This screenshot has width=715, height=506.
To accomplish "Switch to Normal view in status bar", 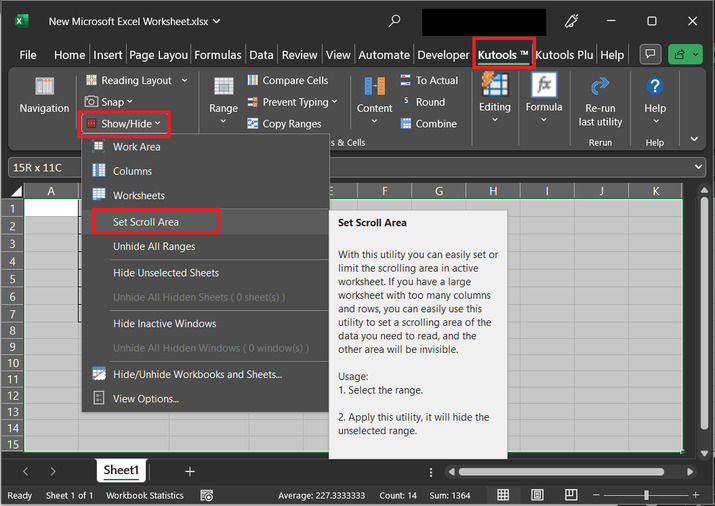I will (503, 495).
